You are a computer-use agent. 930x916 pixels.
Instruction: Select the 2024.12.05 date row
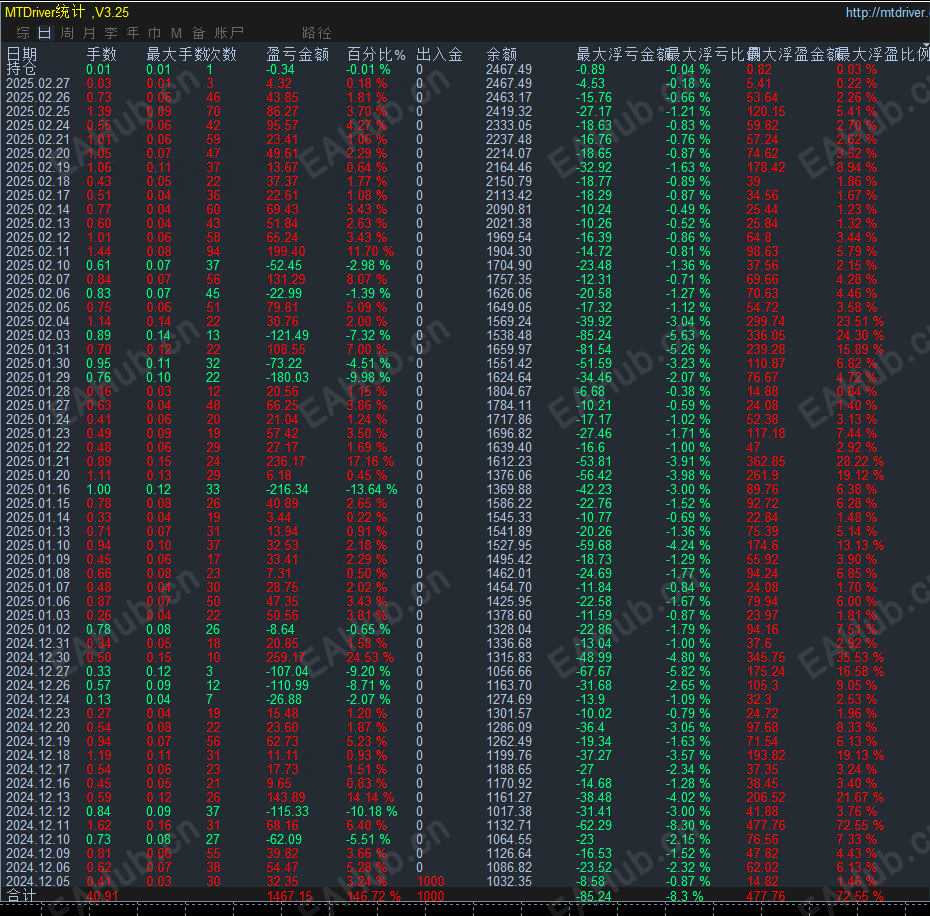[38, 882]
